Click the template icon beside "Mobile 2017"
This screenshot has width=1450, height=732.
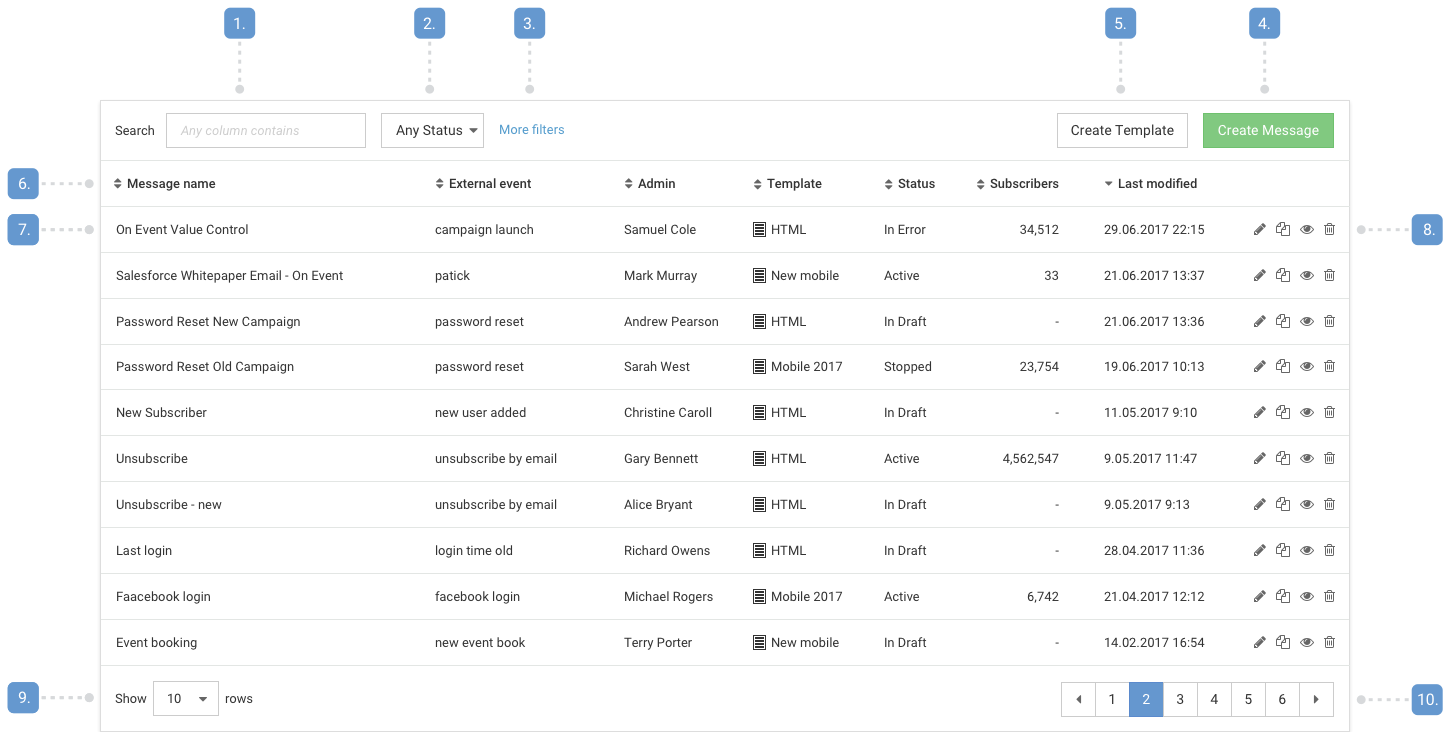(x=757, y=366)
